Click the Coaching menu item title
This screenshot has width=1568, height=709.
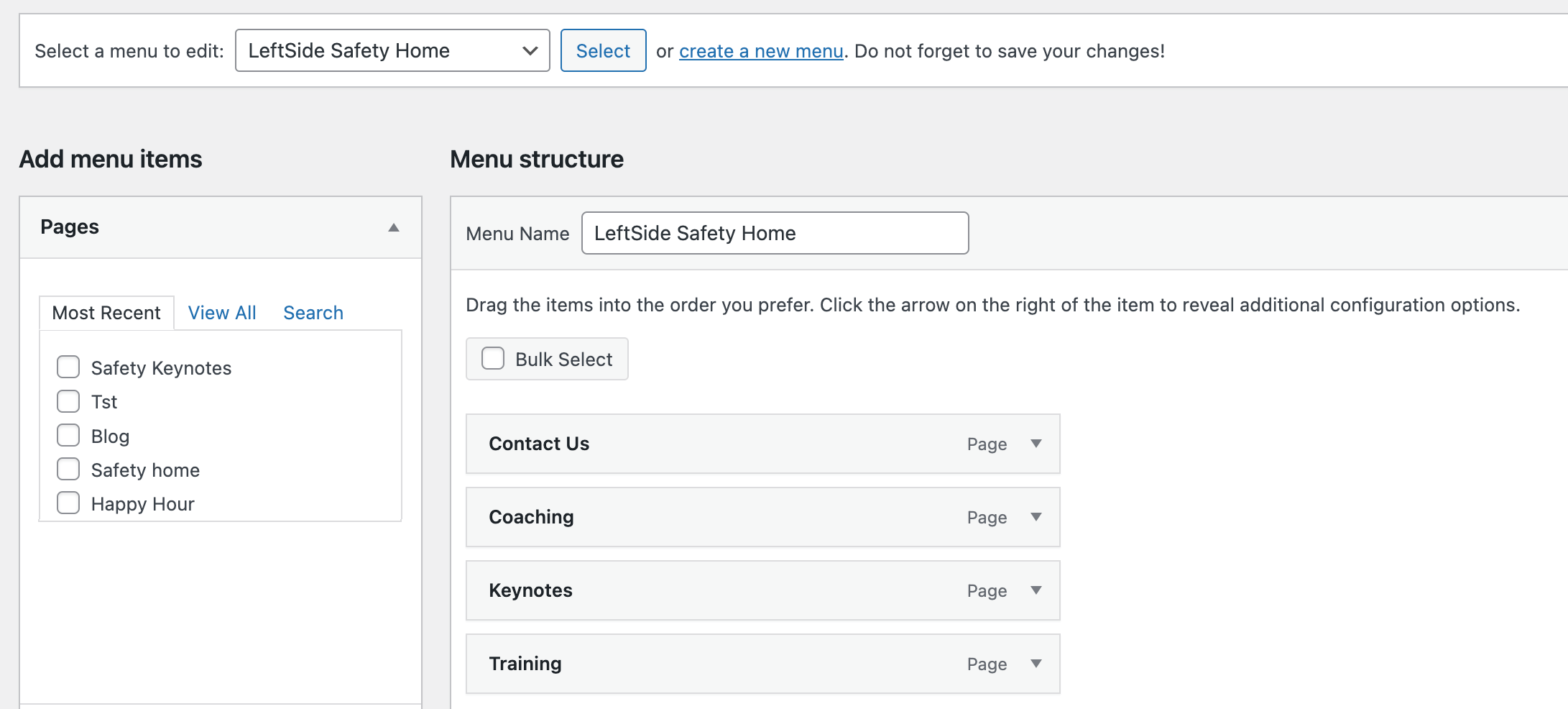tap(531, 517)
